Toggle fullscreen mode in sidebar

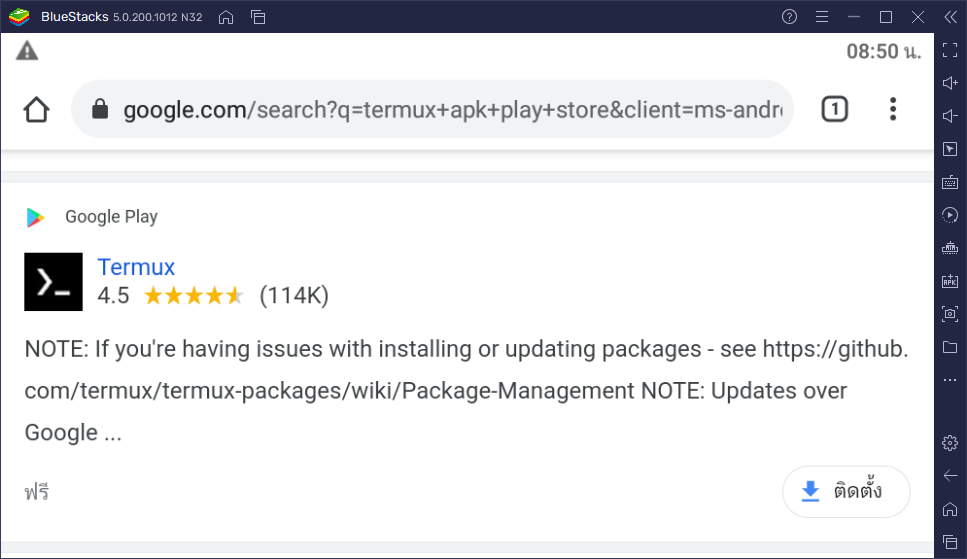point(950,50)
